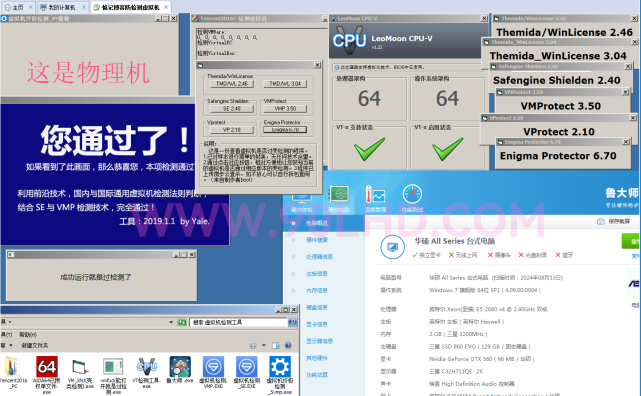This screenshot has width=641, height=396.
Task: Click the Explorer change view icon
Action: click(253, 345)
